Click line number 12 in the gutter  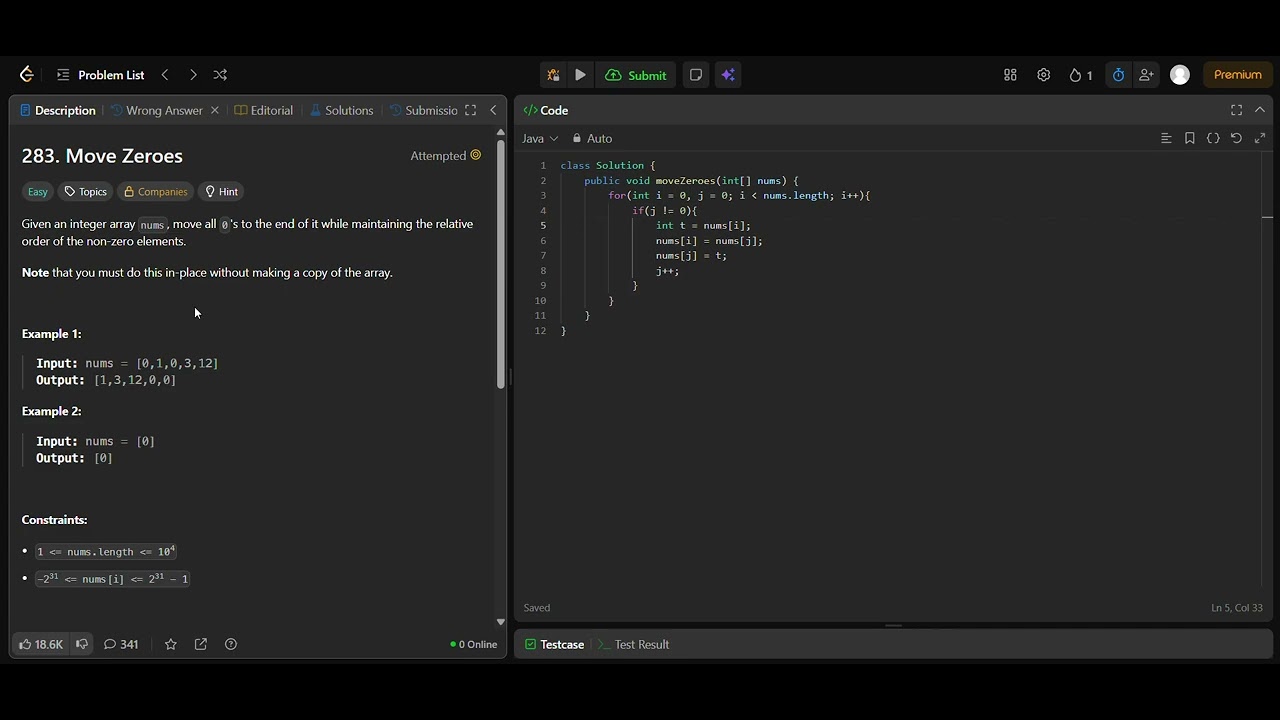click(540, 331)
